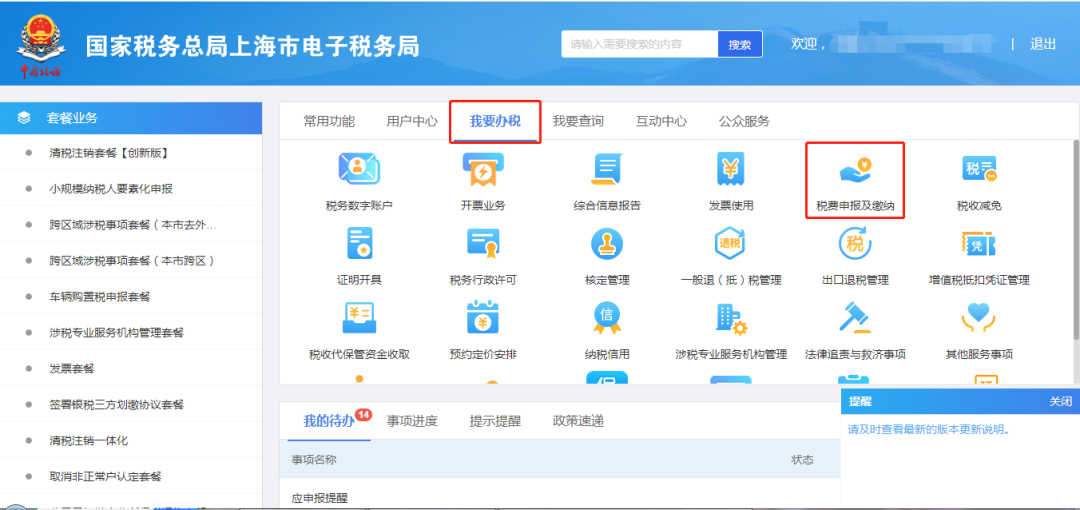Select the 出口退税管理 icon
Image resolution: width=1080 pixels, height=510 pixels.
(855, 246)
